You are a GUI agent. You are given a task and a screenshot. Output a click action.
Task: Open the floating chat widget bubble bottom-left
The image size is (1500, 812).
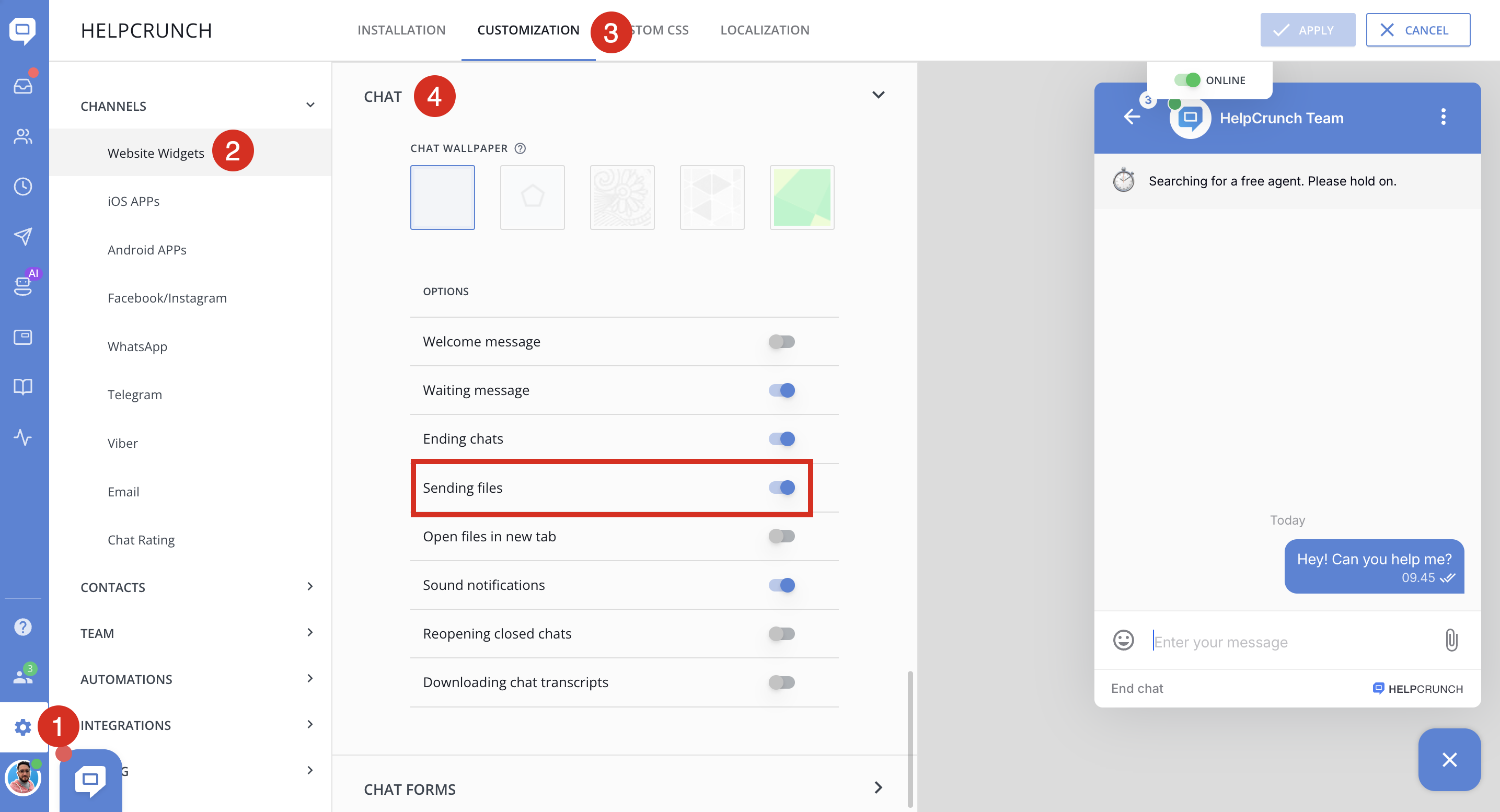coord(90,781)
